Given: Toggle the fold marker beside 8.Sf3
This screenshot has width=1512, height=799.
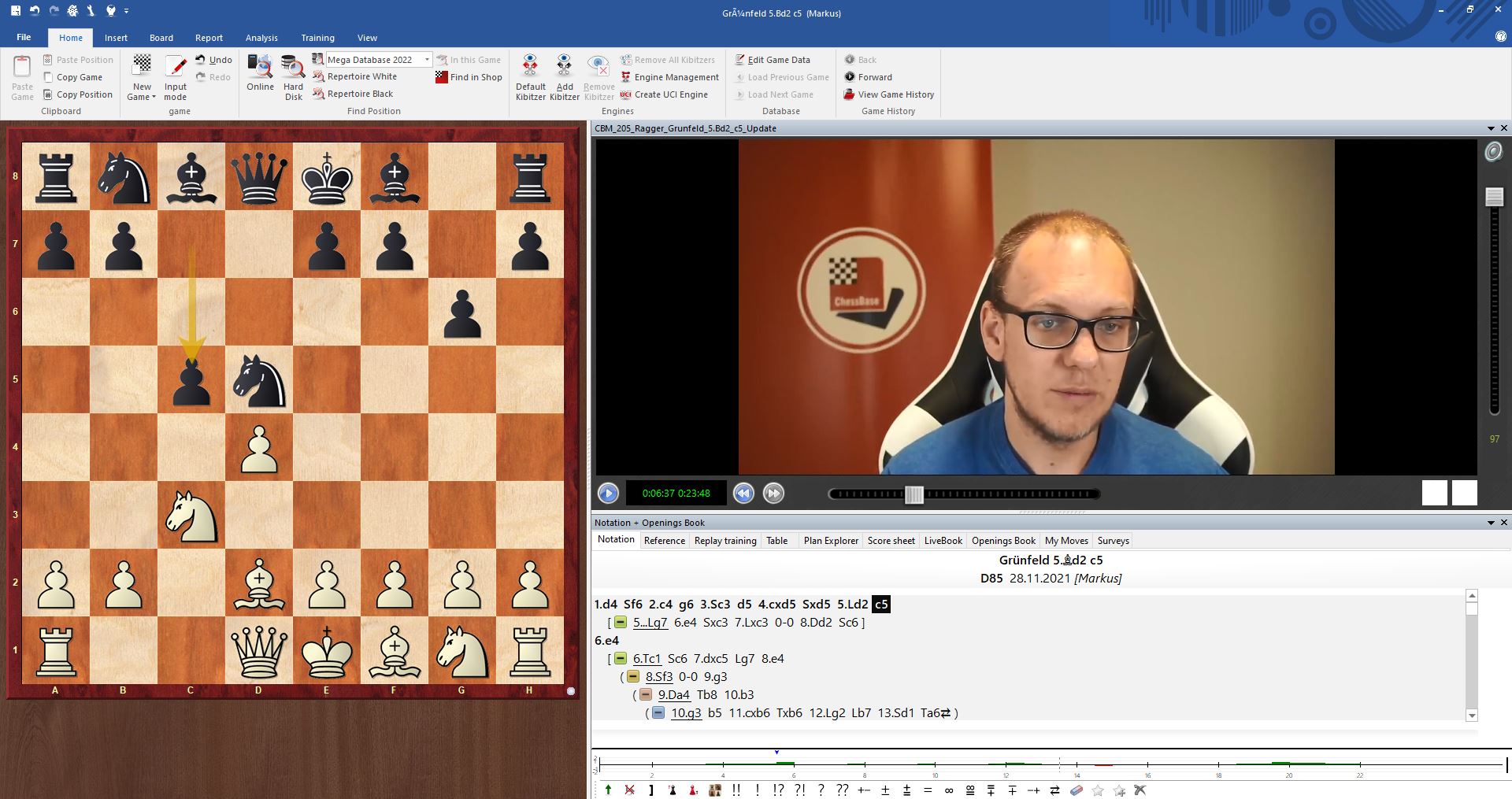Looking at the screenshot, I should (x=633, y=677).
